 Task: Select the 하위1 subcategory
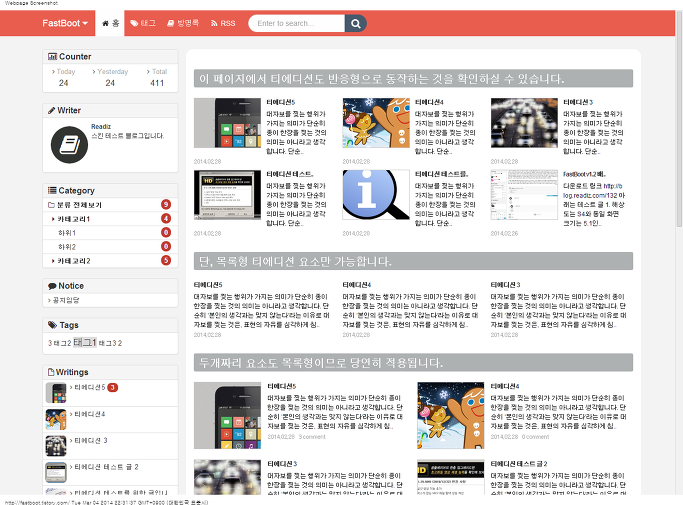67,233
